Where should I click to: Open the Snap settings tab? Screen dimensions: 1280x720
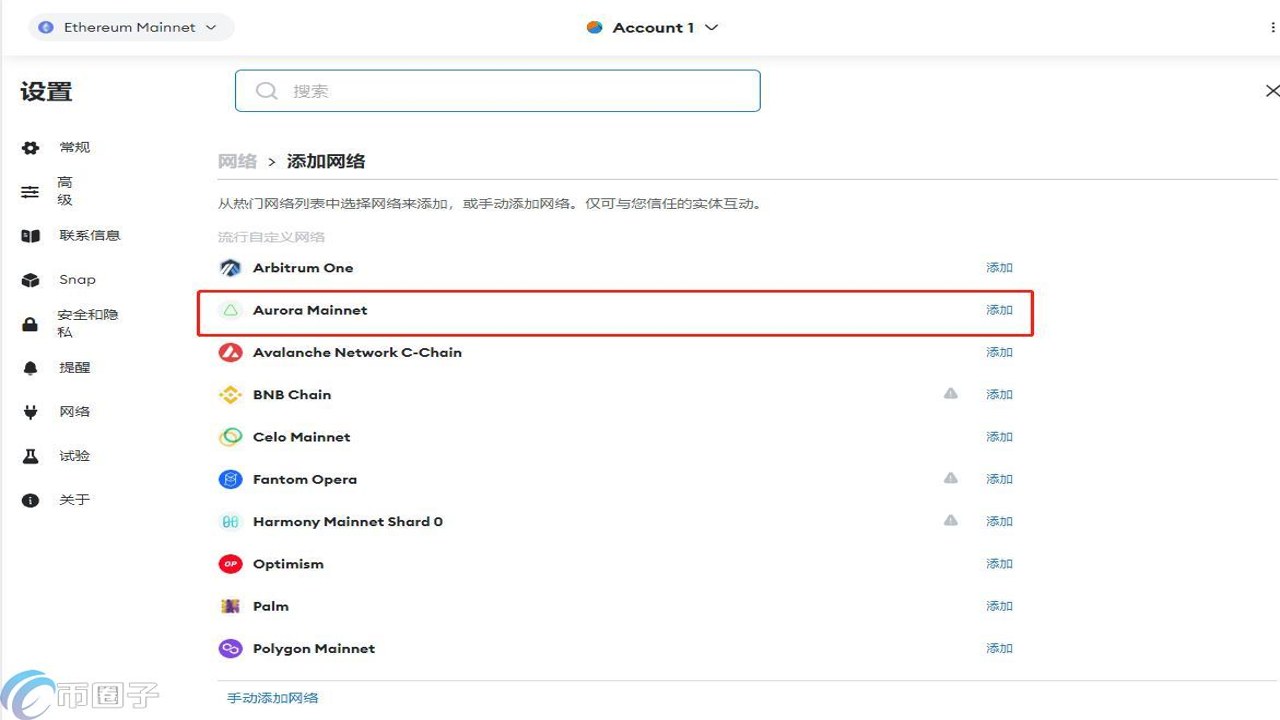(x=78, y=280)
